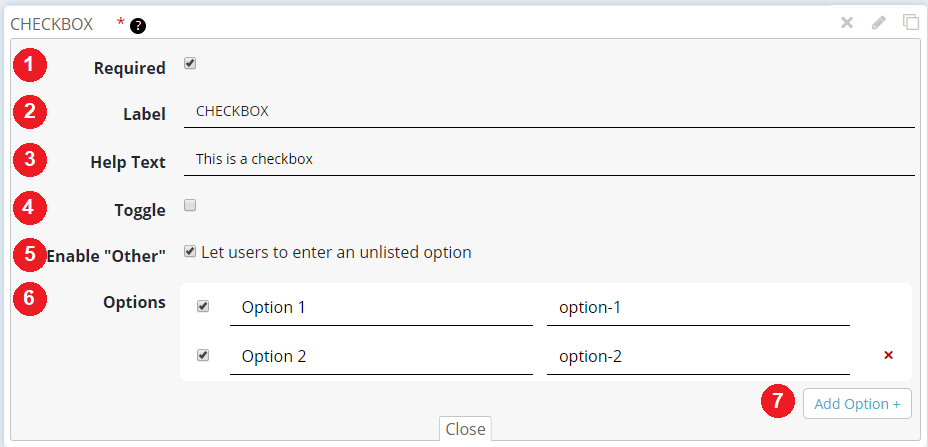Click the pencil edit icon
928x447 pixels.
[x=879, y=22]
